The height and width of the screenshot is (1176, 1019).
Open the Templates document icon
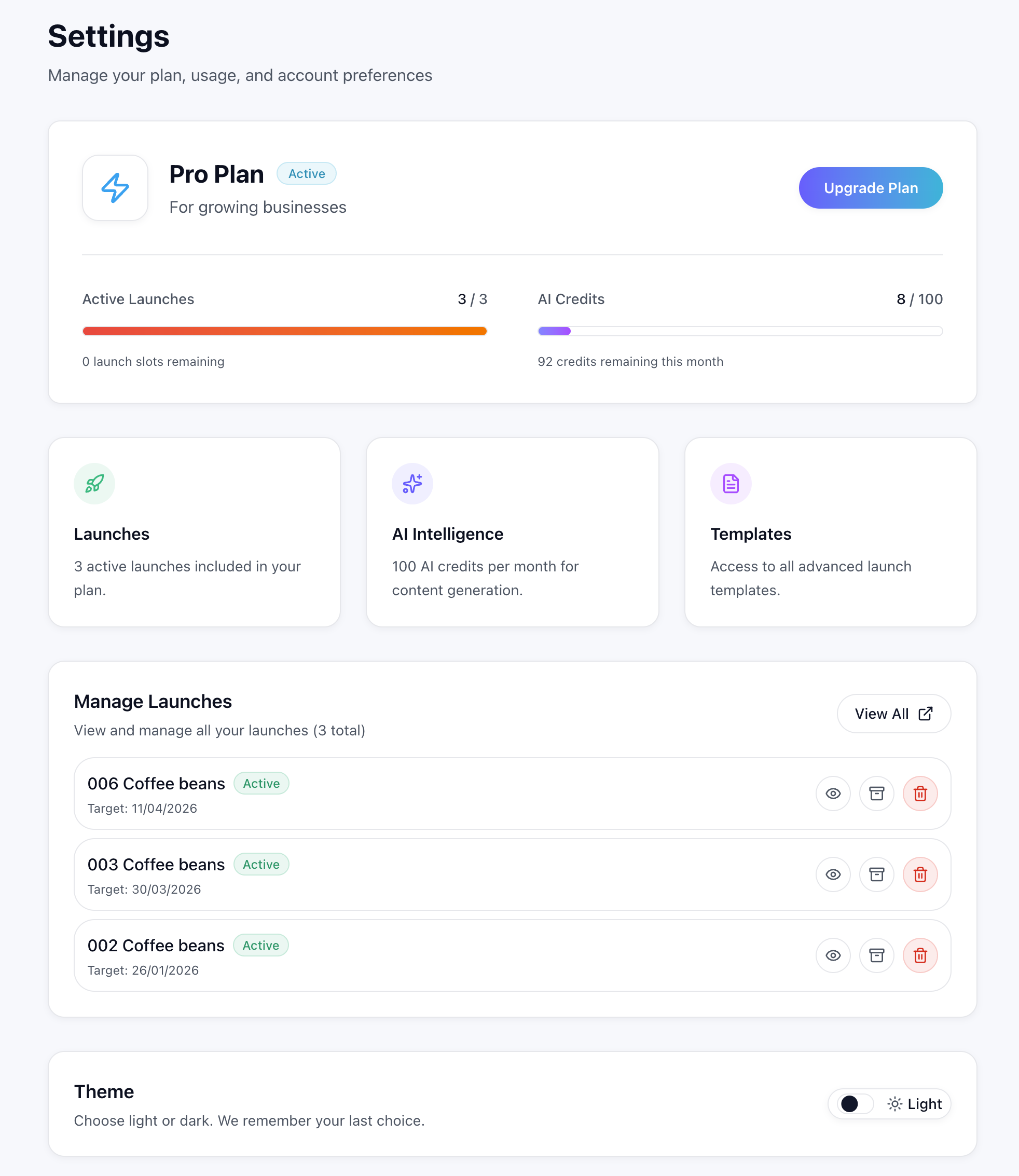coord(730,483)
